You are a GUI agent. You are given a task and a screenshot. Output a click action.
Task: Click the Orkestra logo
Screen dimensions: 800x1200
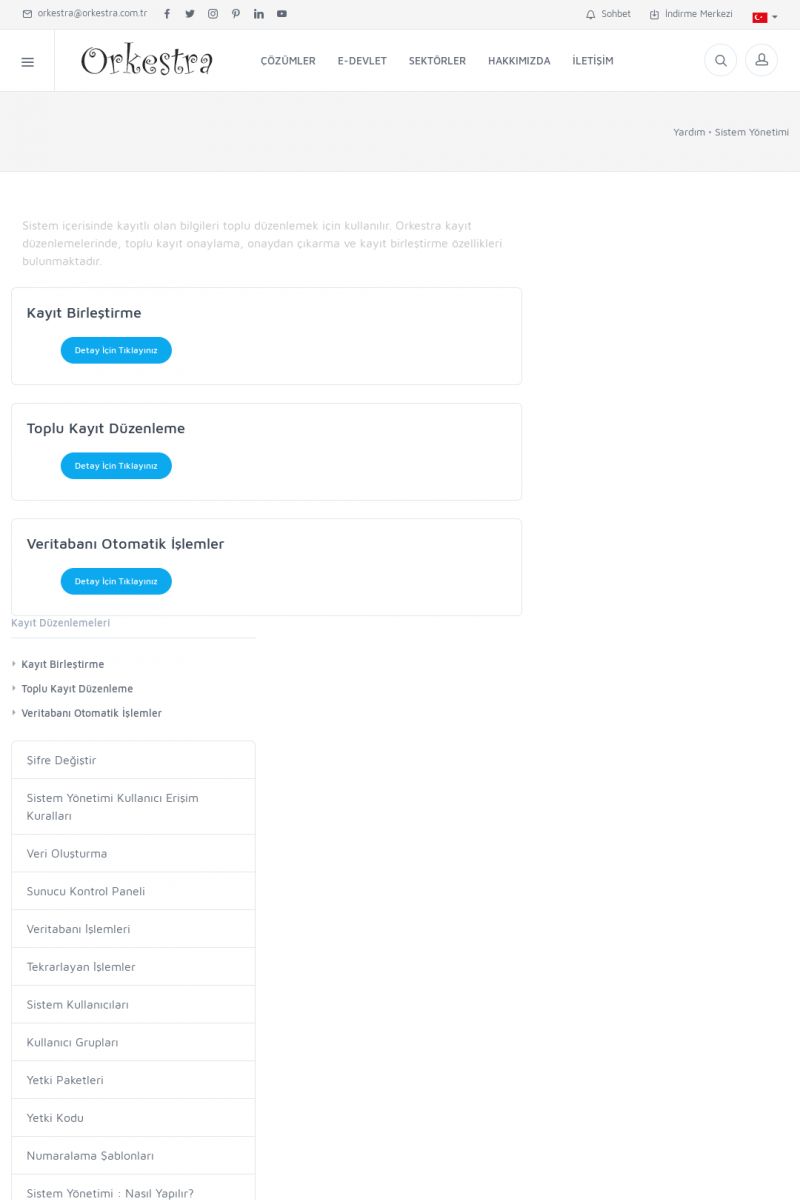147,61
